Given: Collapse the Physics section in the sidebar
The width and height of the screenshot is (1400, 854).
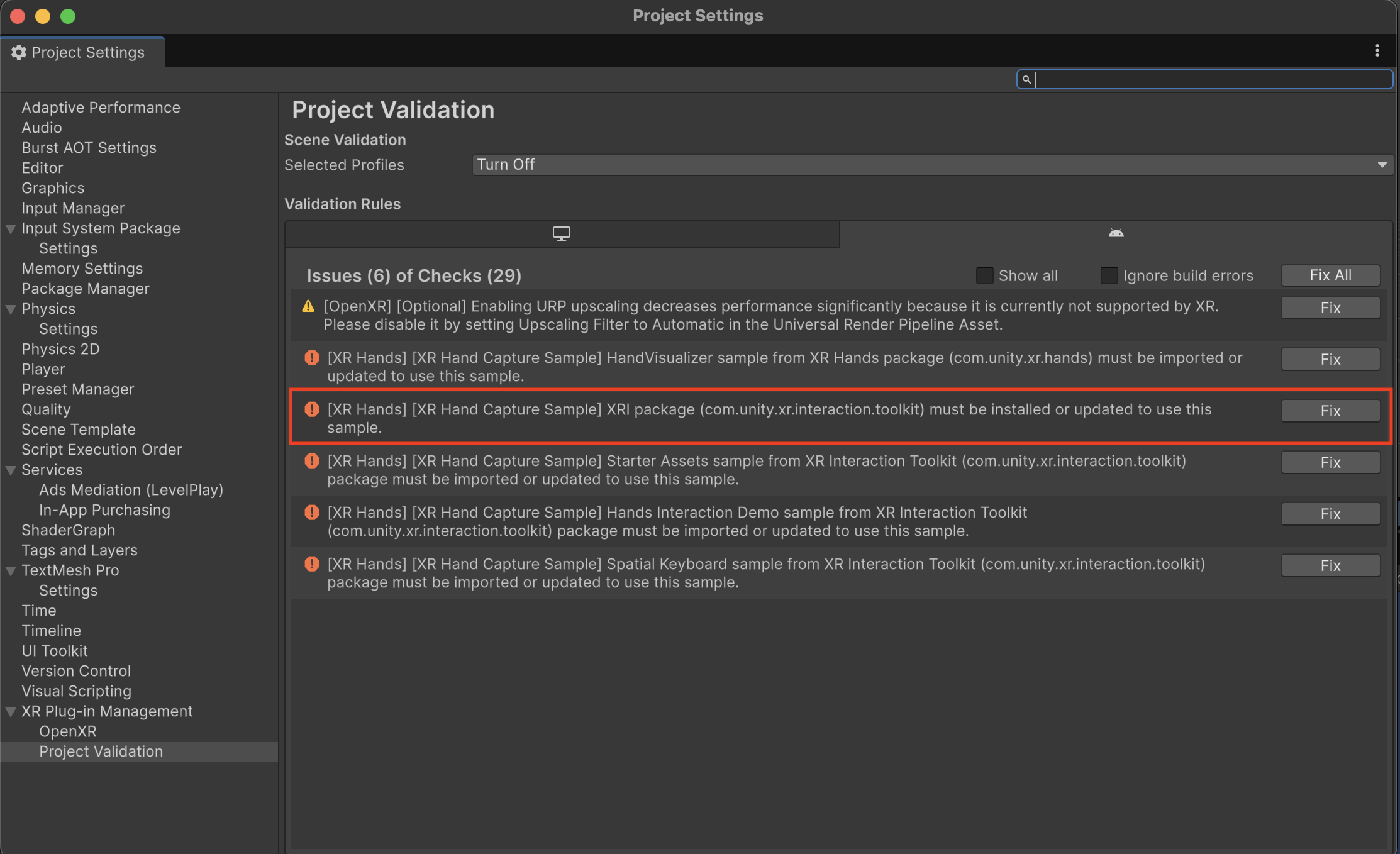Looking at the screenshot, I should tap(10, 309).
